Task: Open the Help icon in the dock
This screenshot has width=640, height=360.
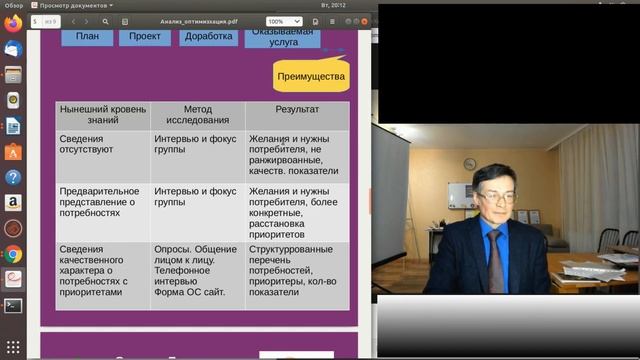Action: coord(13,178)
